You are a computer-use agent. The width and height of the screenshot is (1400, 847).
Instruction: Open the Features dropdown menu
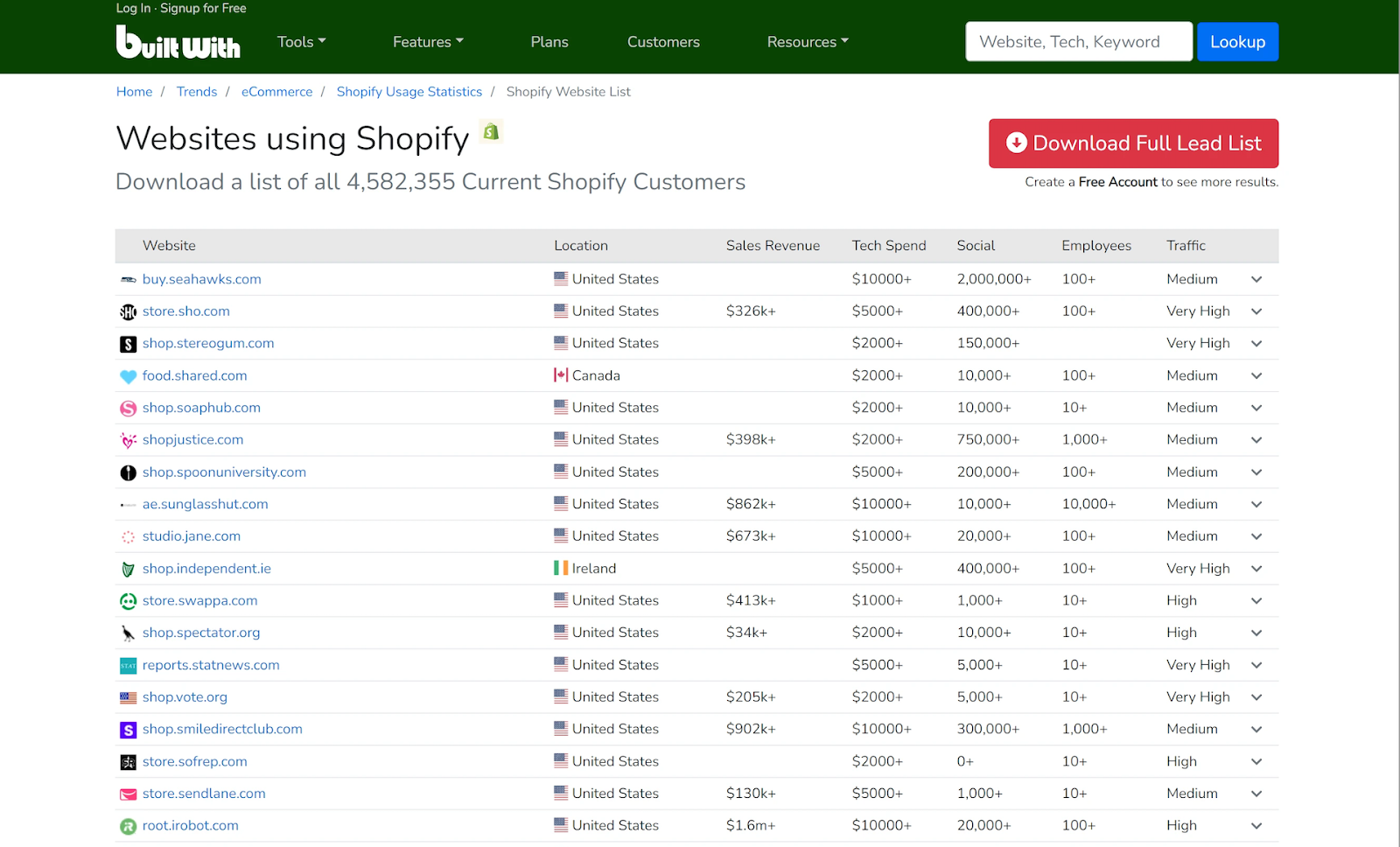point(427,41)
